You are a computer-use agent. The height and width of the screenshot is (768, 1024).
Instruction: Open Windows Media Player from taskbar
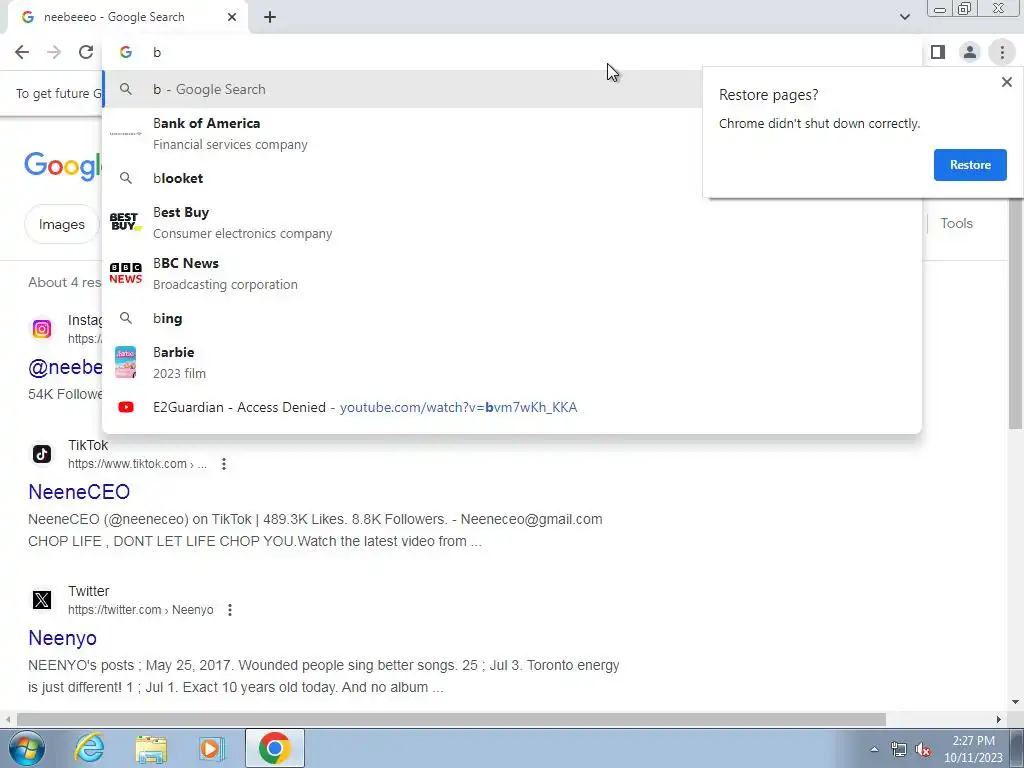click(212, 748)
